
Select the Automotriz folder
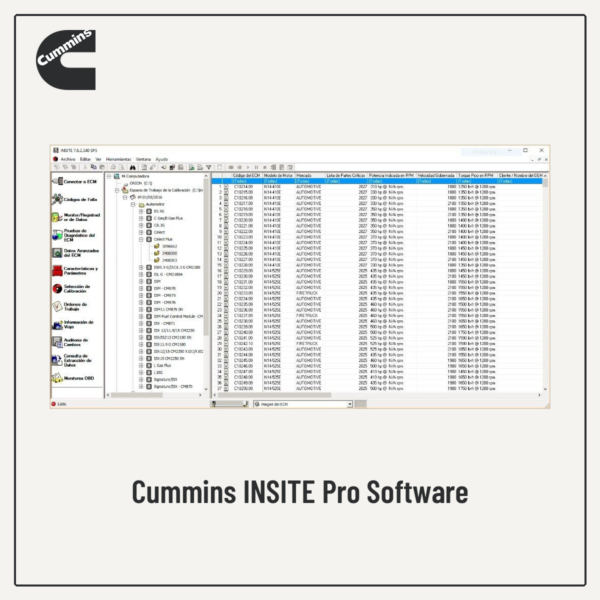(155, 204)
